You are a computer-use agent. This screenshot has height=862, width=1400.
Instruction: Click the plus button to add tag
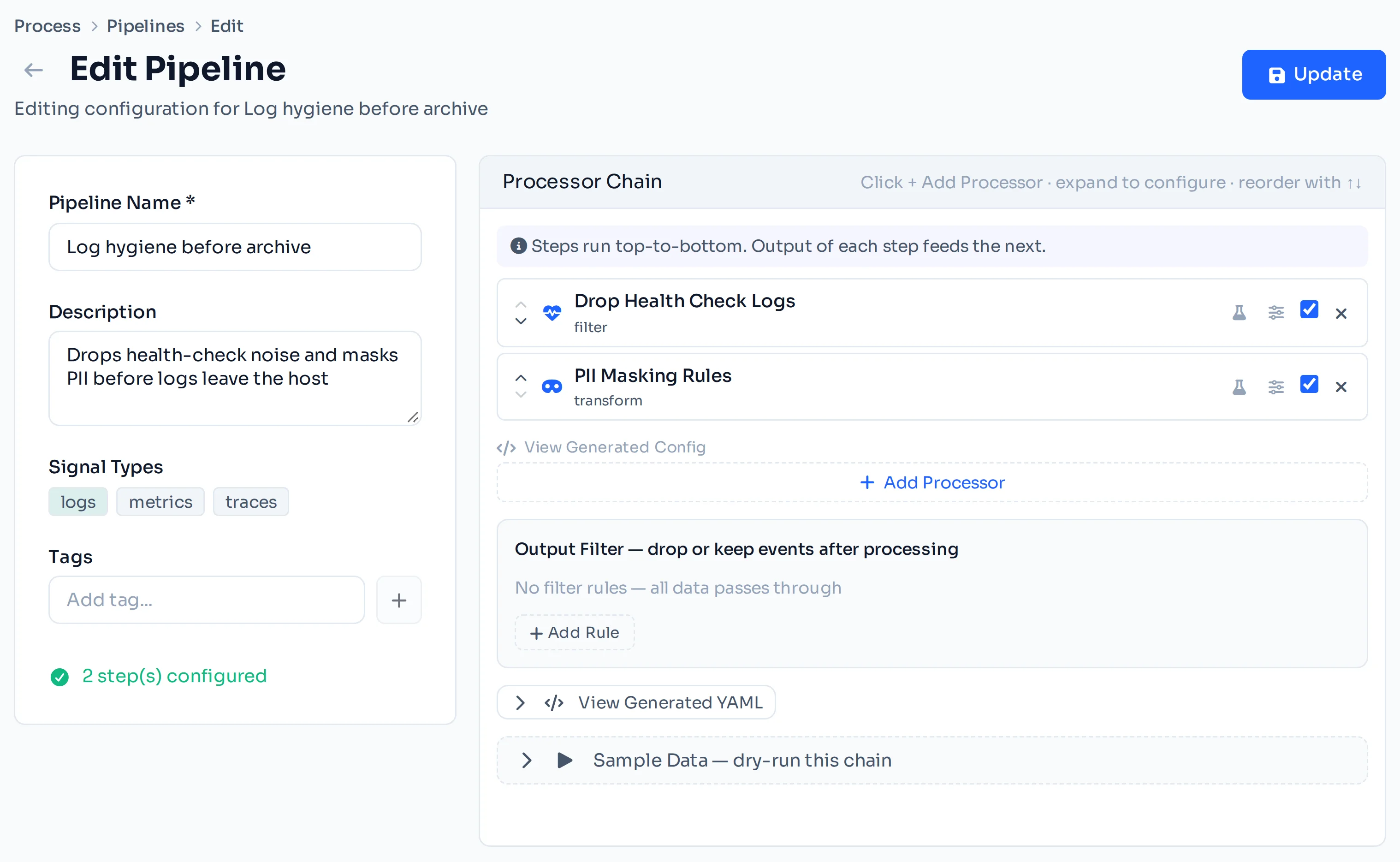coord(399,600)
